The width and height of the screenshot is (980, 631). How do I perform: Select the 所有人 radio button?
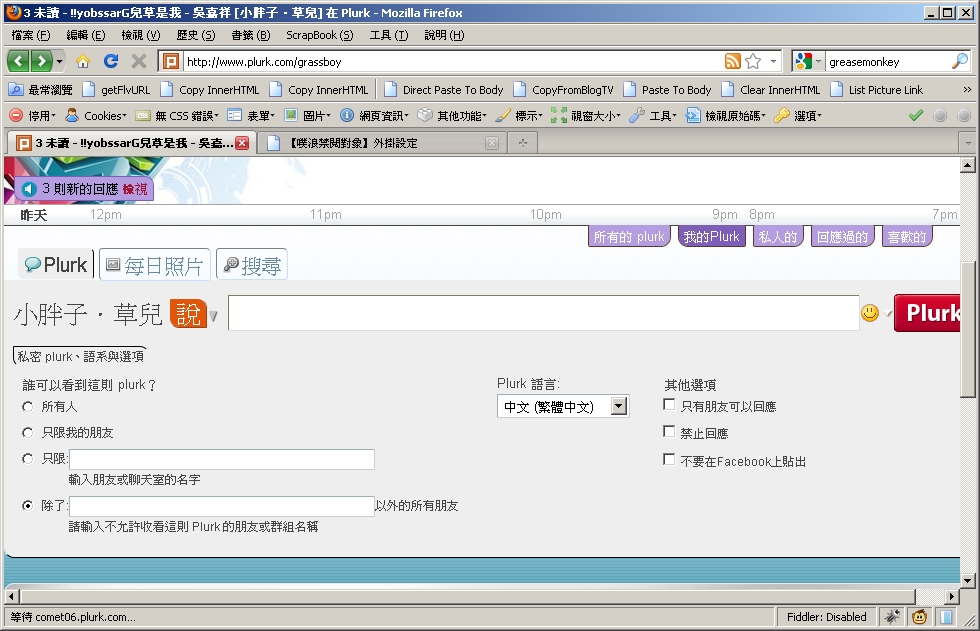tap(28, 407)
